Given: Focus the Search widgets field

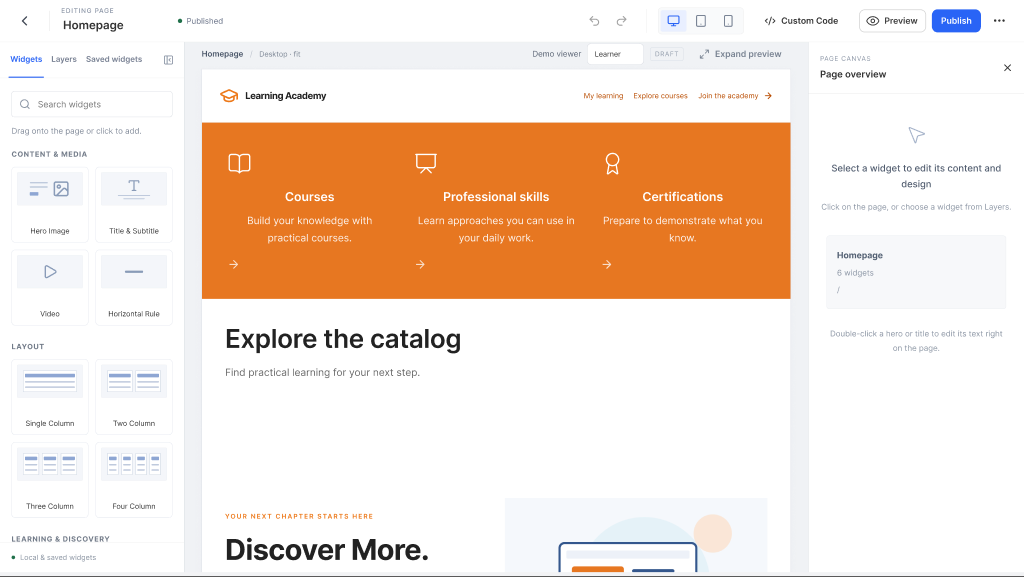Looking at the screenshot, I should click(x=92, y=104).
